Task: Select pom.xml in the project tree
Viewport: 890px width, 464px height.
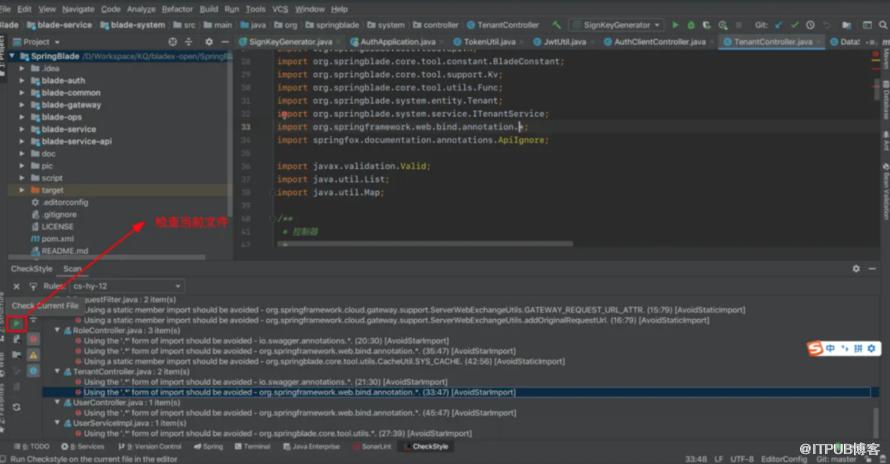Action: coord(56,239)
